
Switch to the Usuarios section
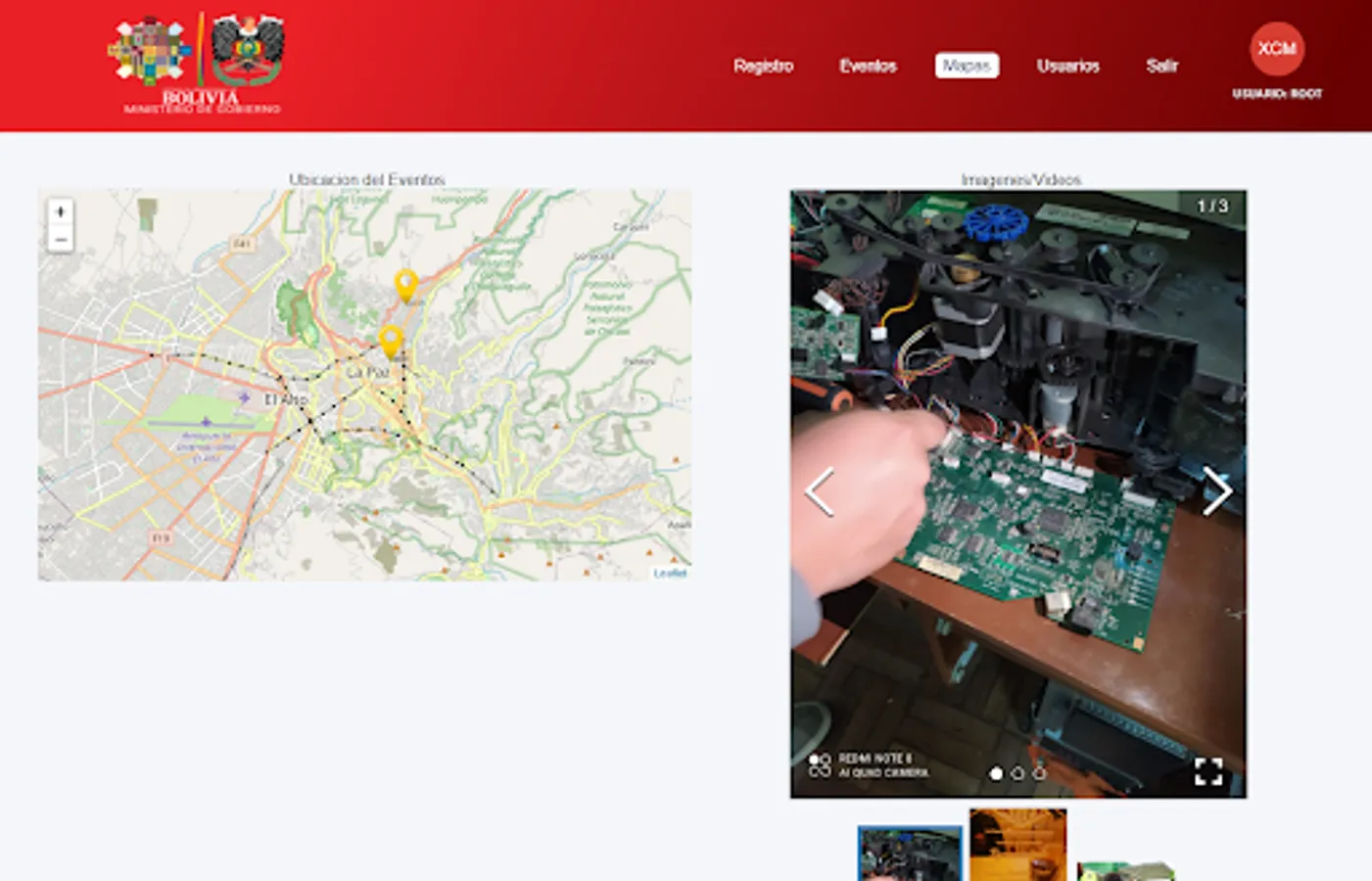point(1067,66)
